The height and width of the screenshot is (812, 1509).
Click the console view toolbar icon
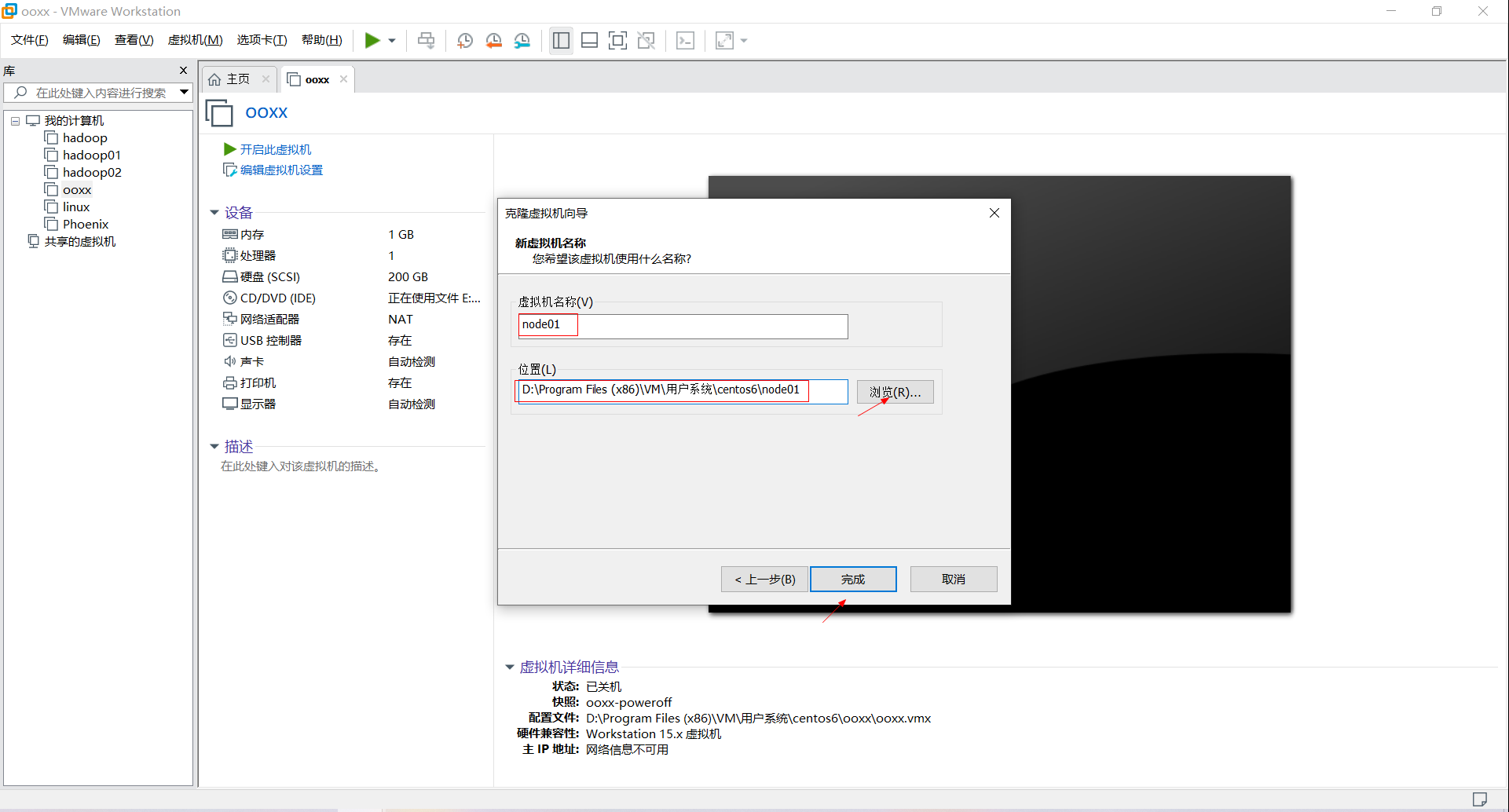[685, 40]
